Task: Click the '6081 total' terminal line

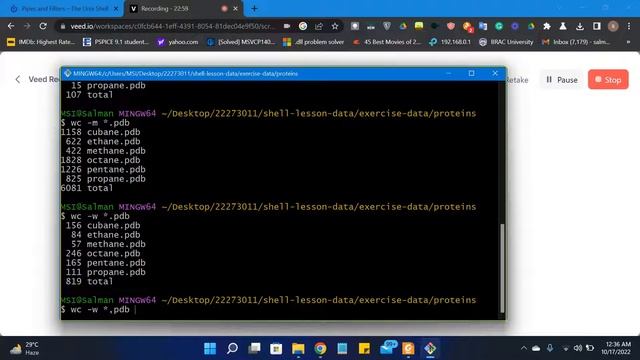Action: tap(87, 188)
